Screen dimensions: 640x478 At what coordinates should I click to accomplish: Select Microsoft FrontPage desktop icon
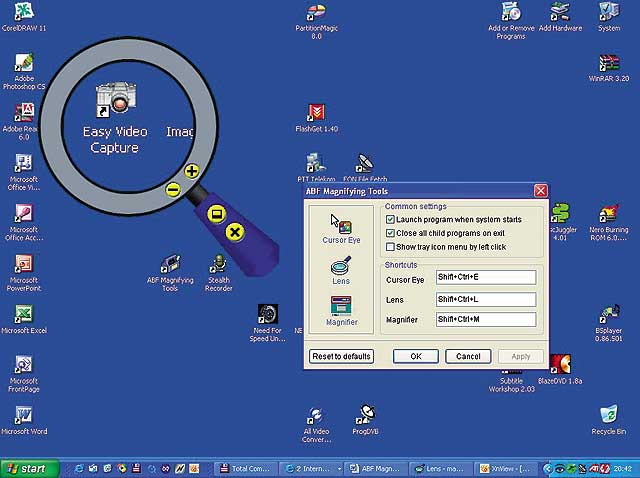pyautogui.click(x=24, y=374)
